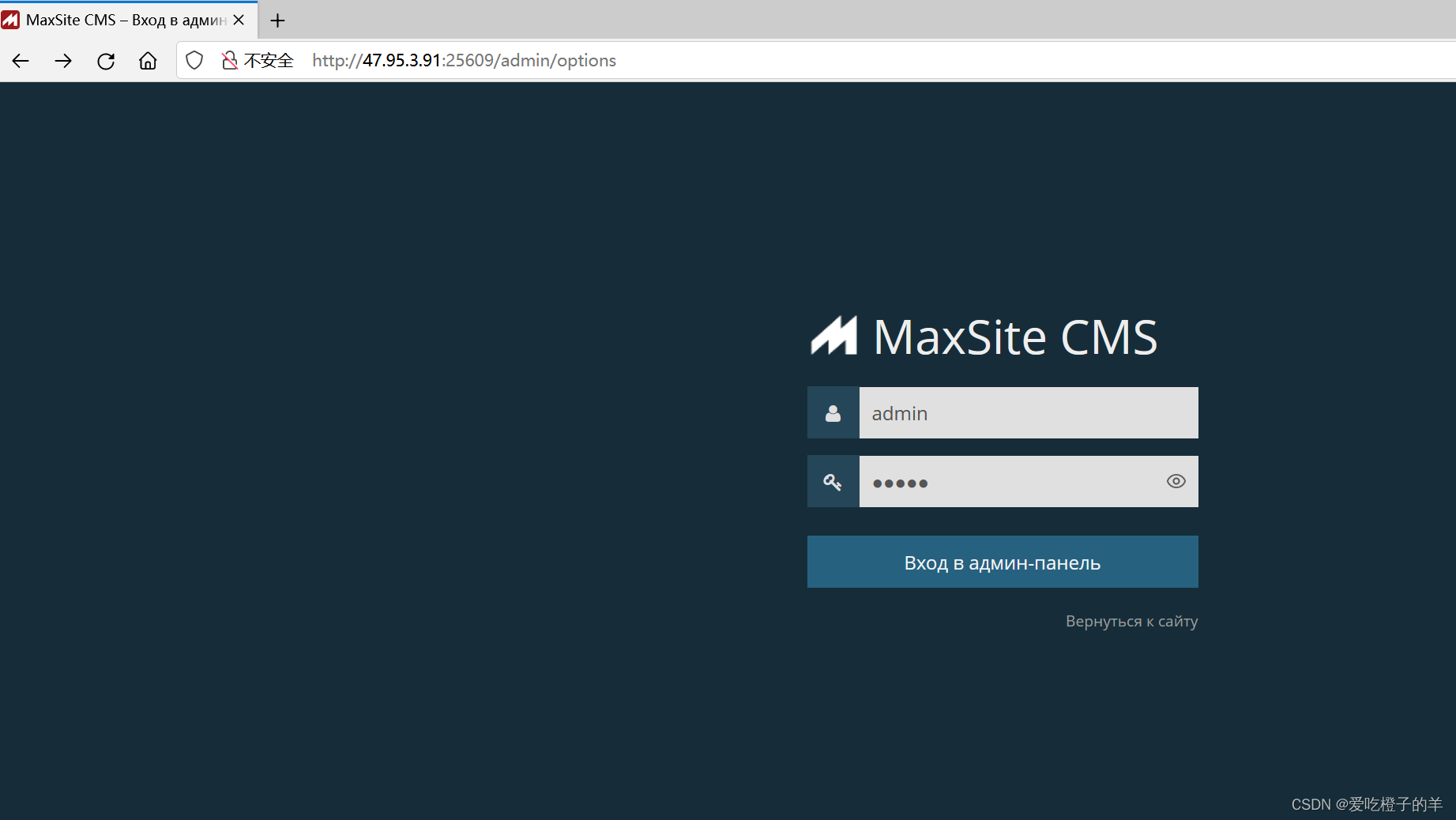Open the insecure connection padlock icon
This screenshot has width=1456, height=820.
[229, 60]
